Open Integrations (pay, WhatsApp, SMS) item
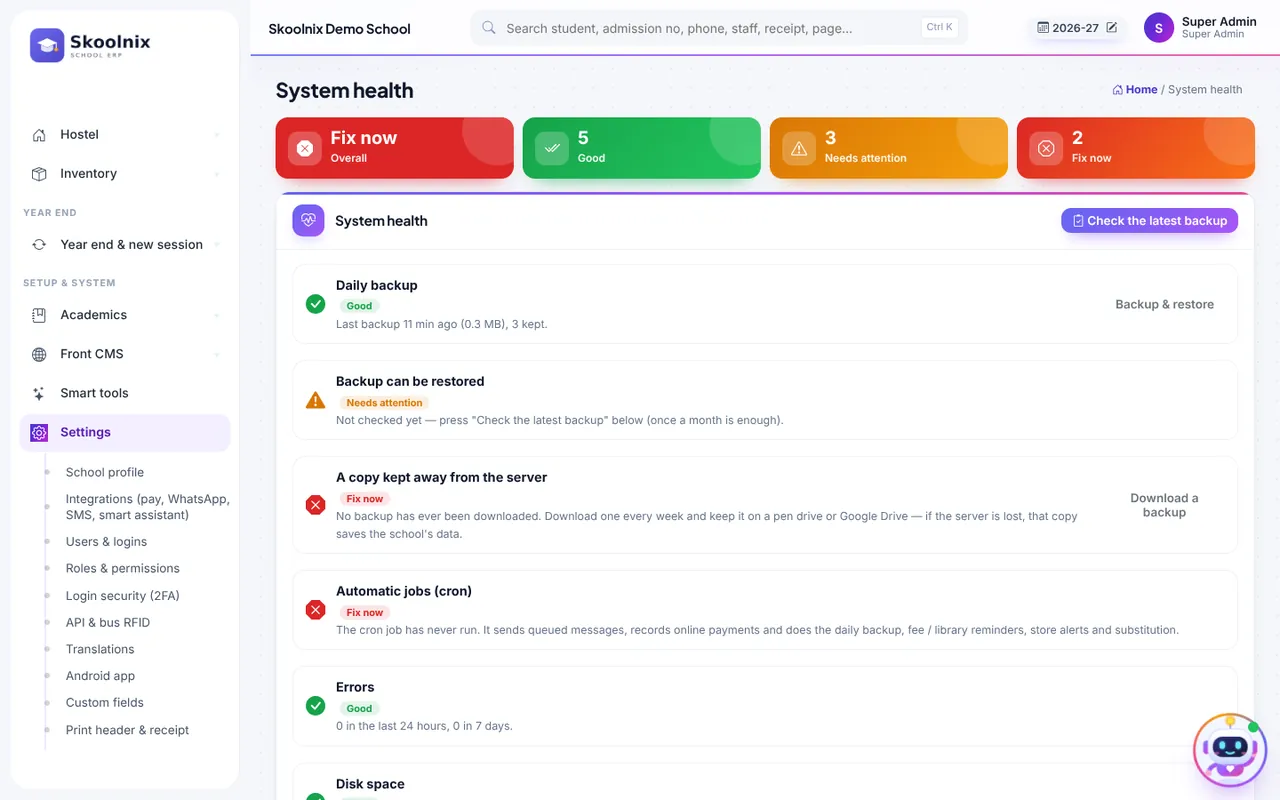Image resolution: width=1280 pixels, height=800 pixels. [148, 507]
